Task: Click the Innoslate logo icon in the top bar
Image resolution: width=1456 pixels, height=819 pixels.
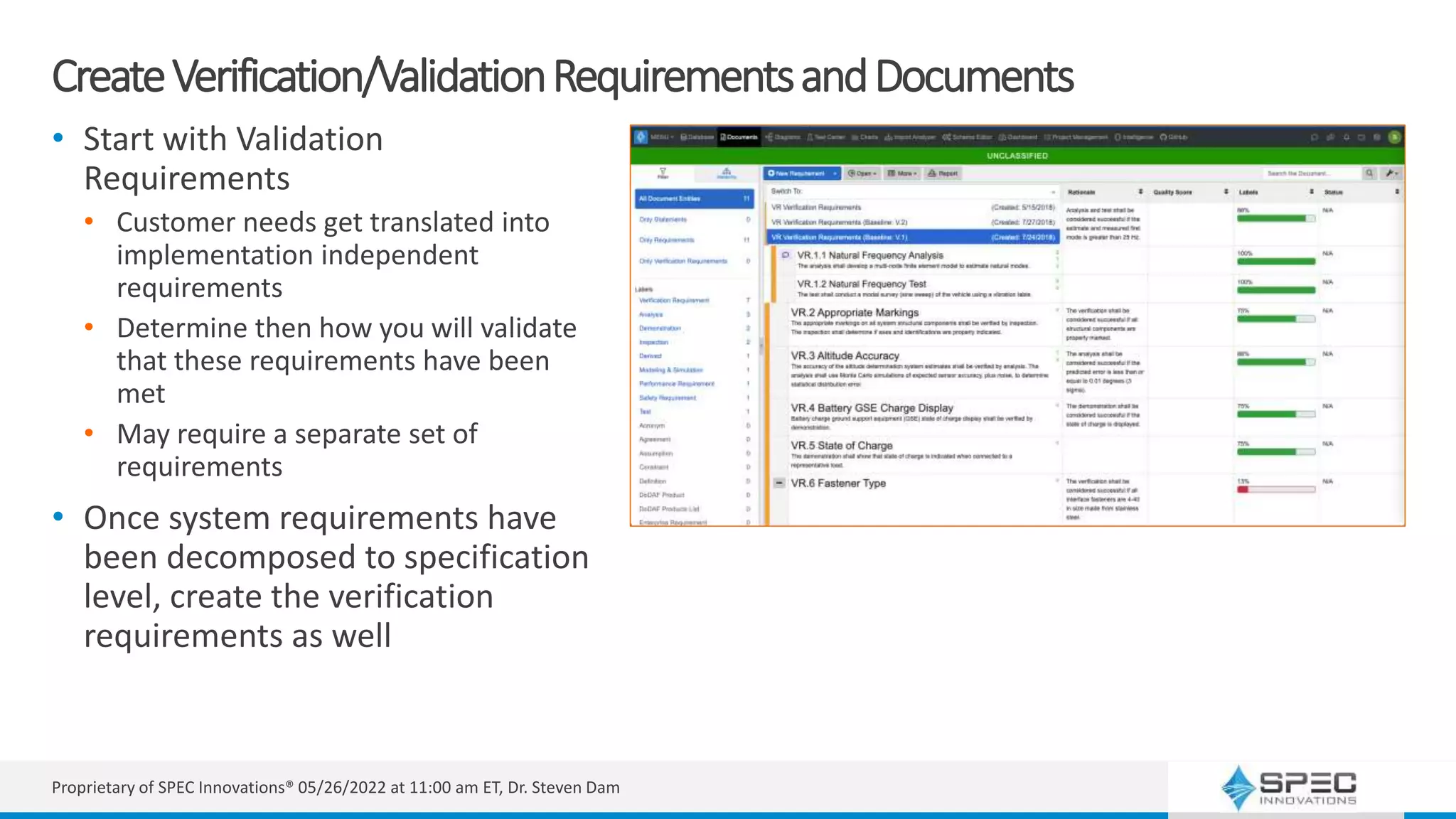Action: 641,137
